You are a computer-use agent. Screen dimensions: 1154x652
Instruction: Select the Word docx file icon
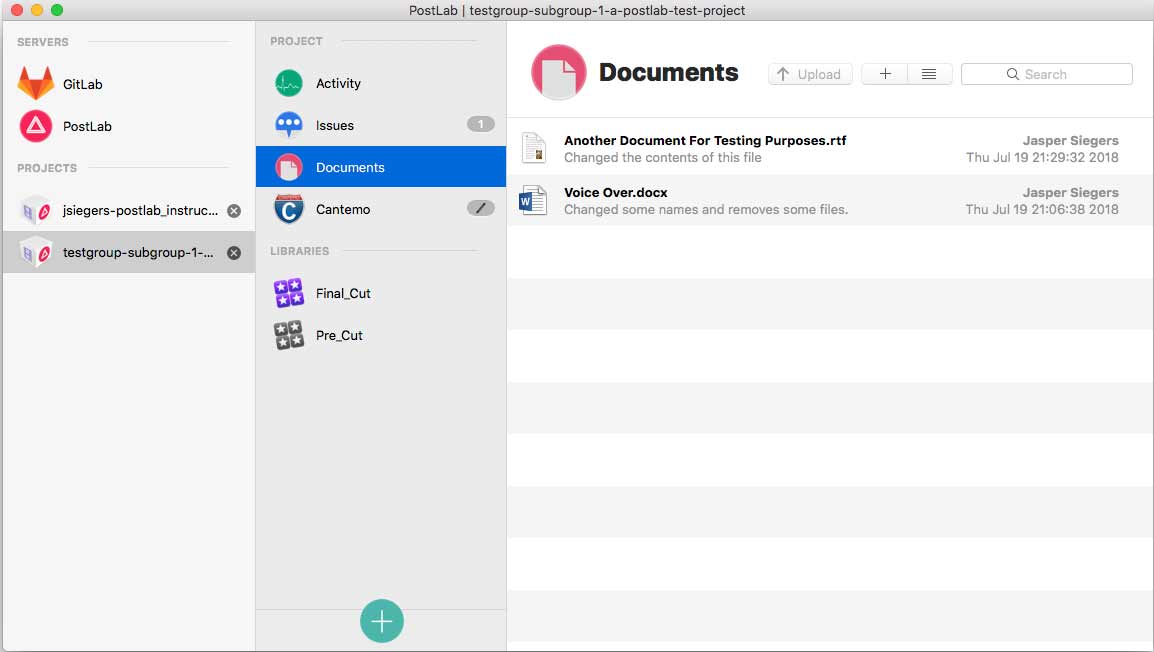pyautogui.click(x=533, y=200)
